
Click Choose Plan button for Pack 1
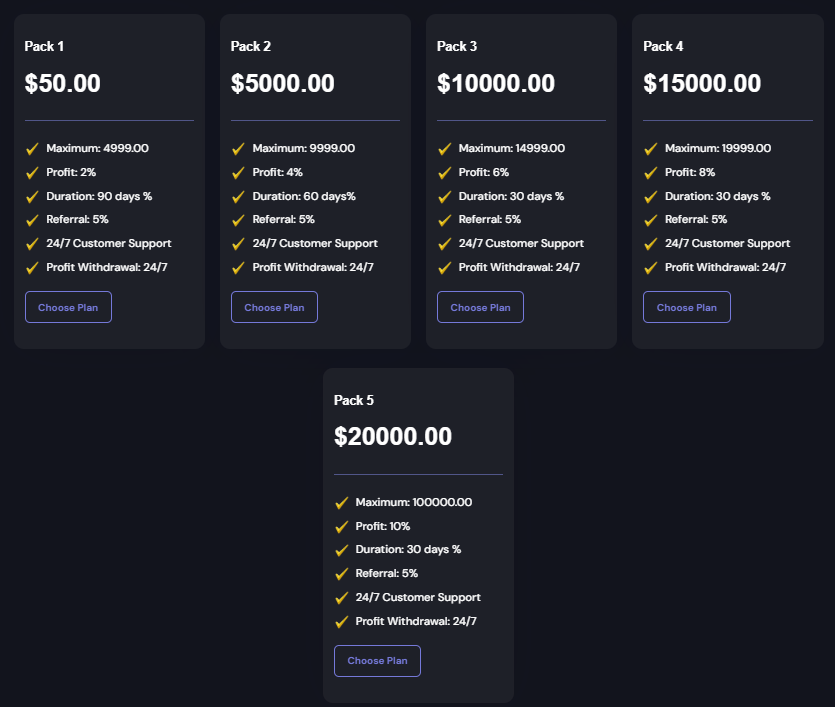tap(68, 307)
